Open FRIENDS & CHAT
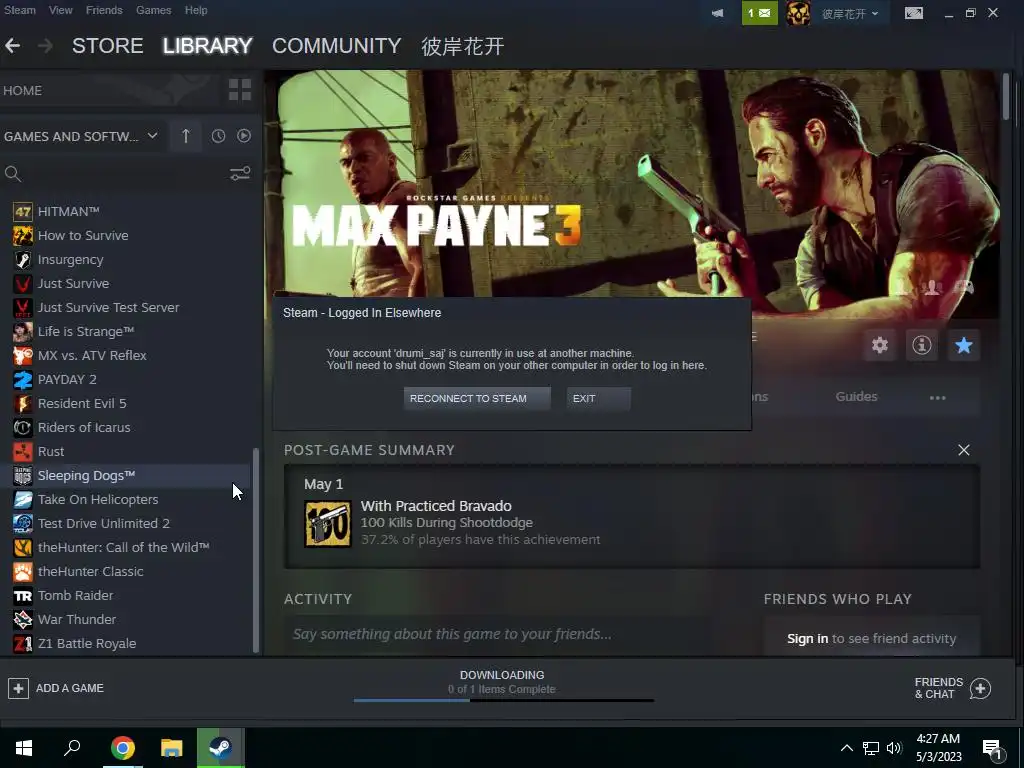Screen dimensions: 1024x768 pyautogui.click(x=953, y=688)
